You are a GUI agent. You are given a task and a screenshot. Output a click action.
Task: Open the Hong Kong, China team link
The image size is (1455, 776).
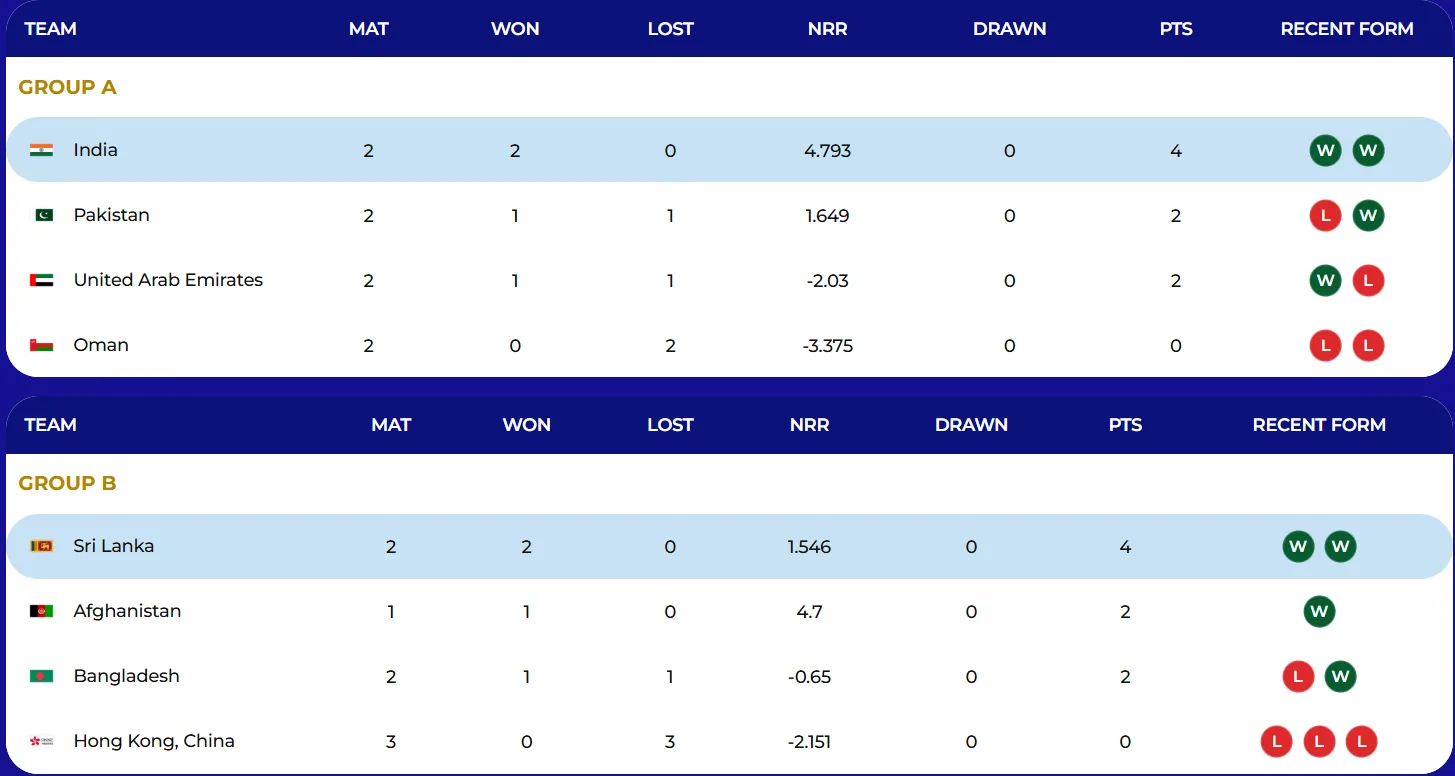tap(154, 741)
